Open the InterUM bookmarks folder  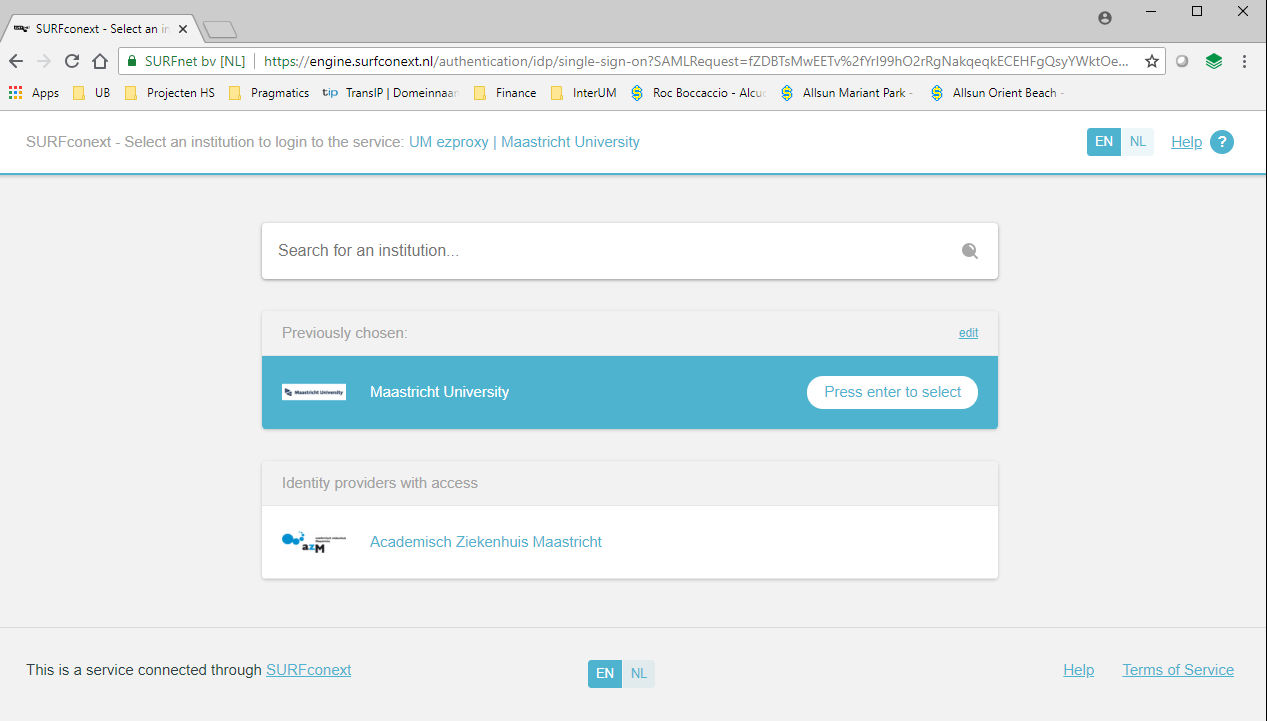[x=583, y=93]
